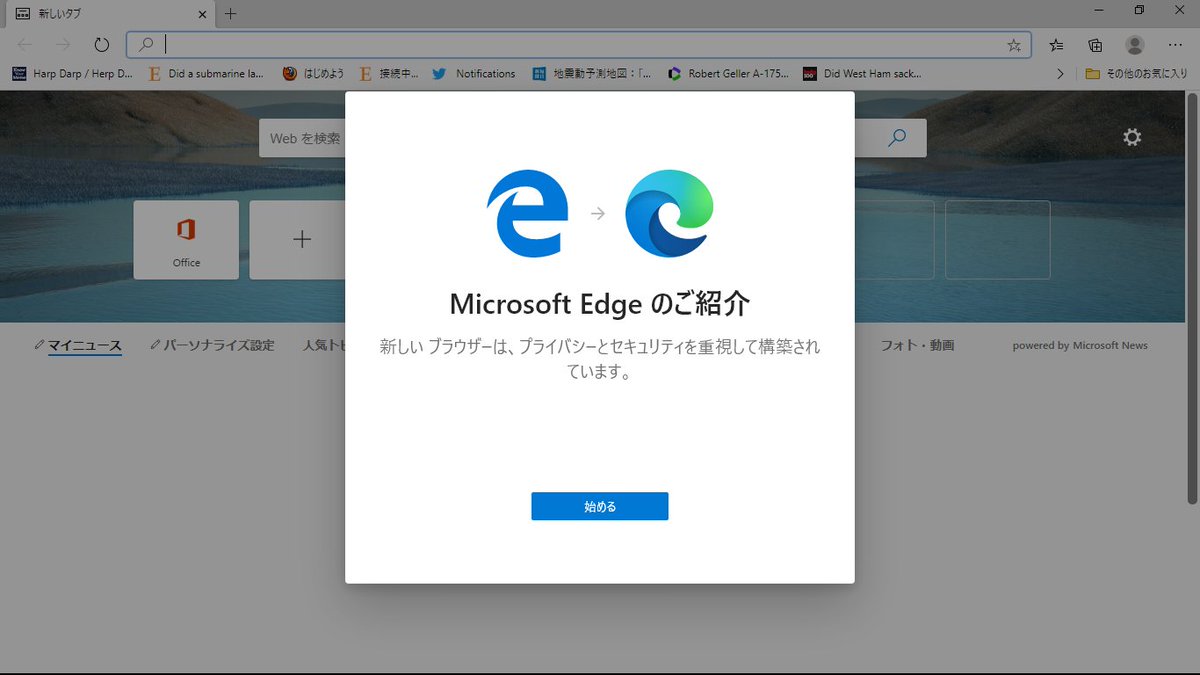Click the Microsoft Edge のご紹介 heading
Image resolution: width=1200 pixels, height=675 pixels.
click(600, 304)
